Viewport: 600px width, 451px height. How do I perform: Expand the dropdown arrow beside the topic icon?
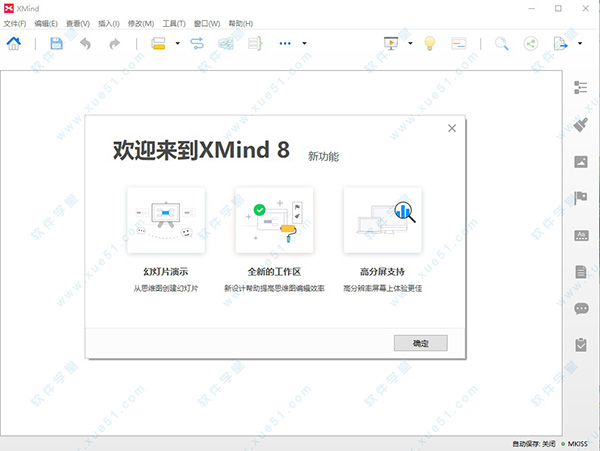click(x=177, y=44)
